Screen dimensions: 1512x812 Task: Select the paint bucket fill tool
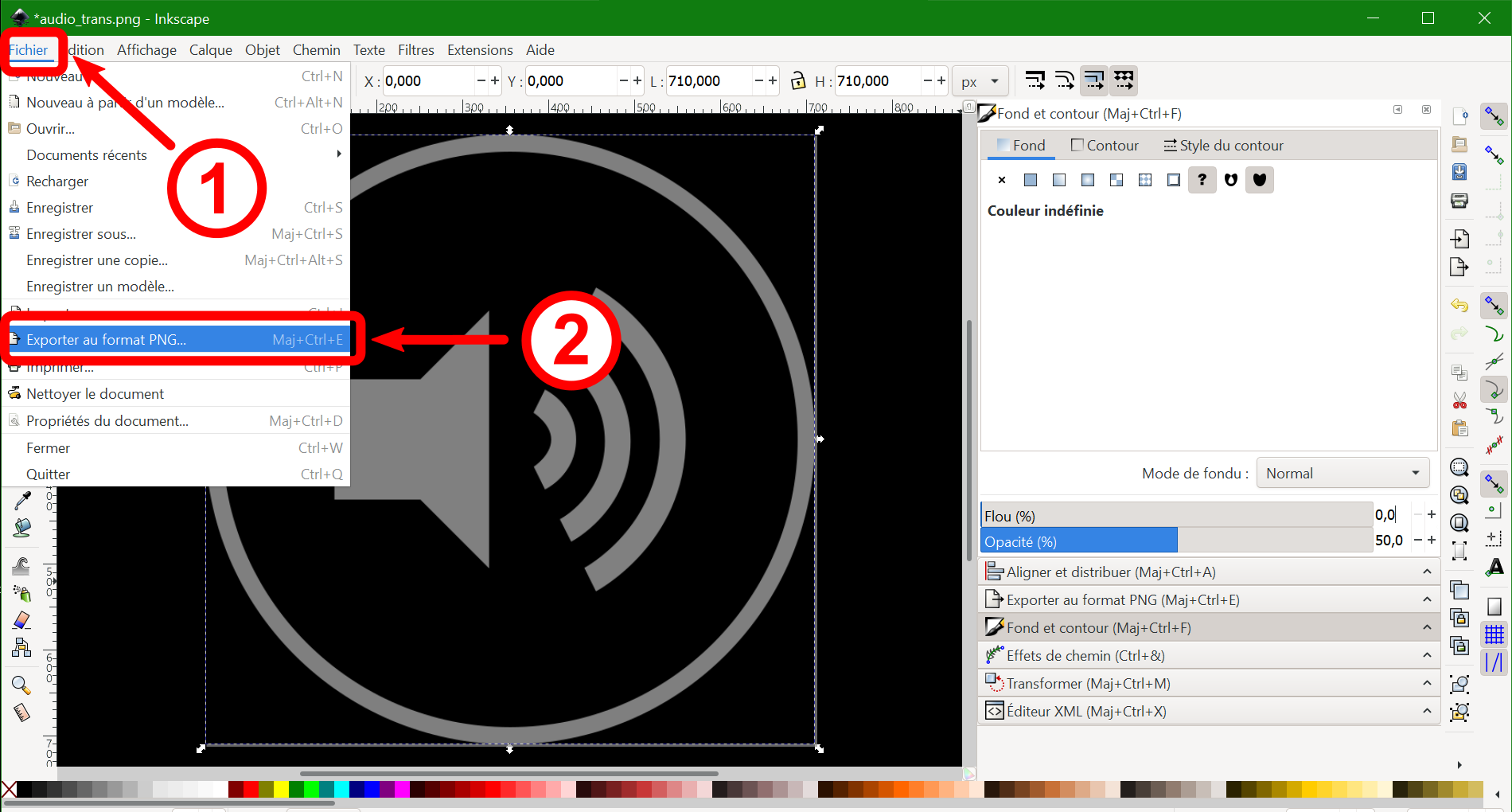coord(22,527)
